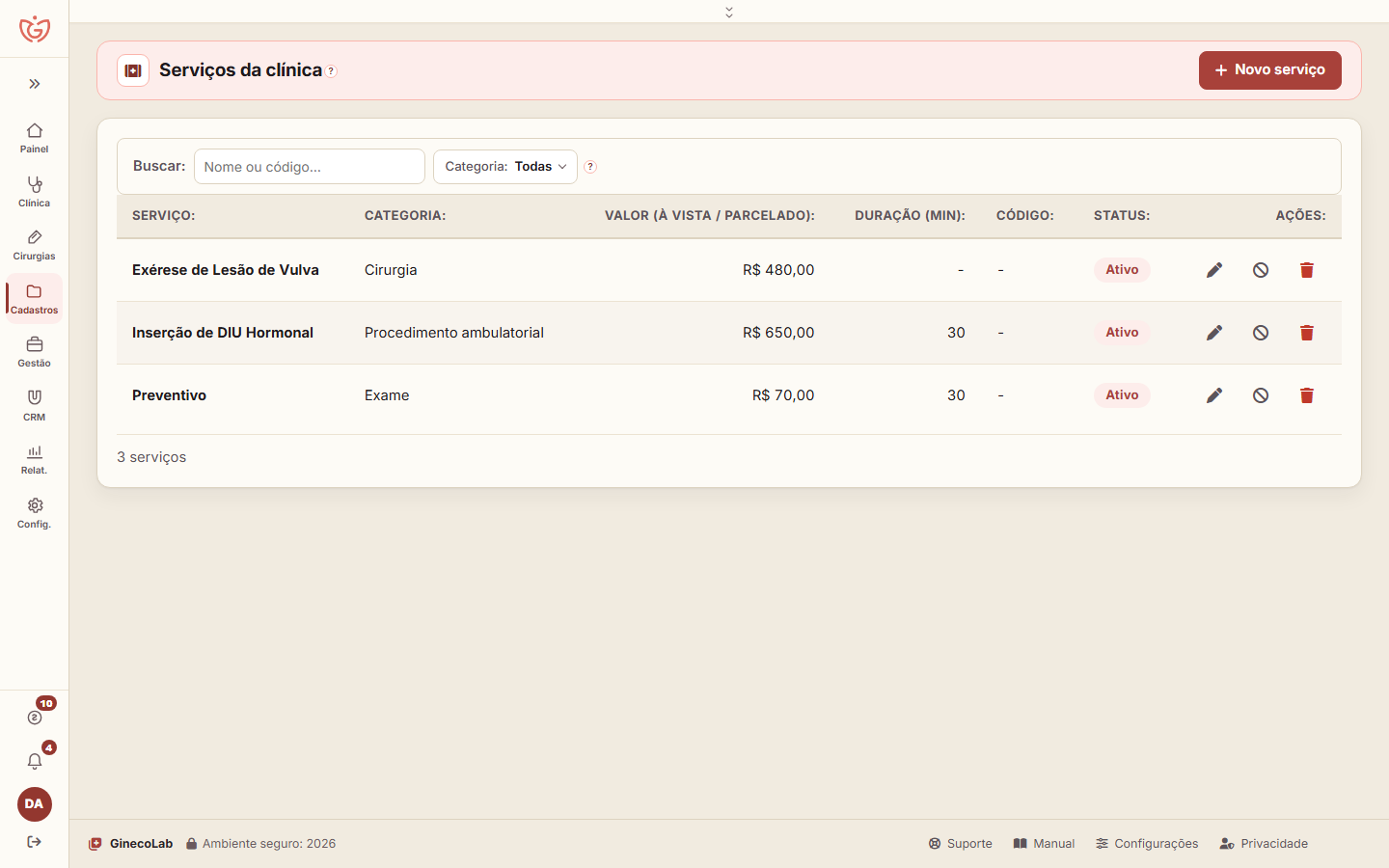Screen dimensions: 1389x868
Task: Open the notifications bell
Action: [x=35, y=761]
